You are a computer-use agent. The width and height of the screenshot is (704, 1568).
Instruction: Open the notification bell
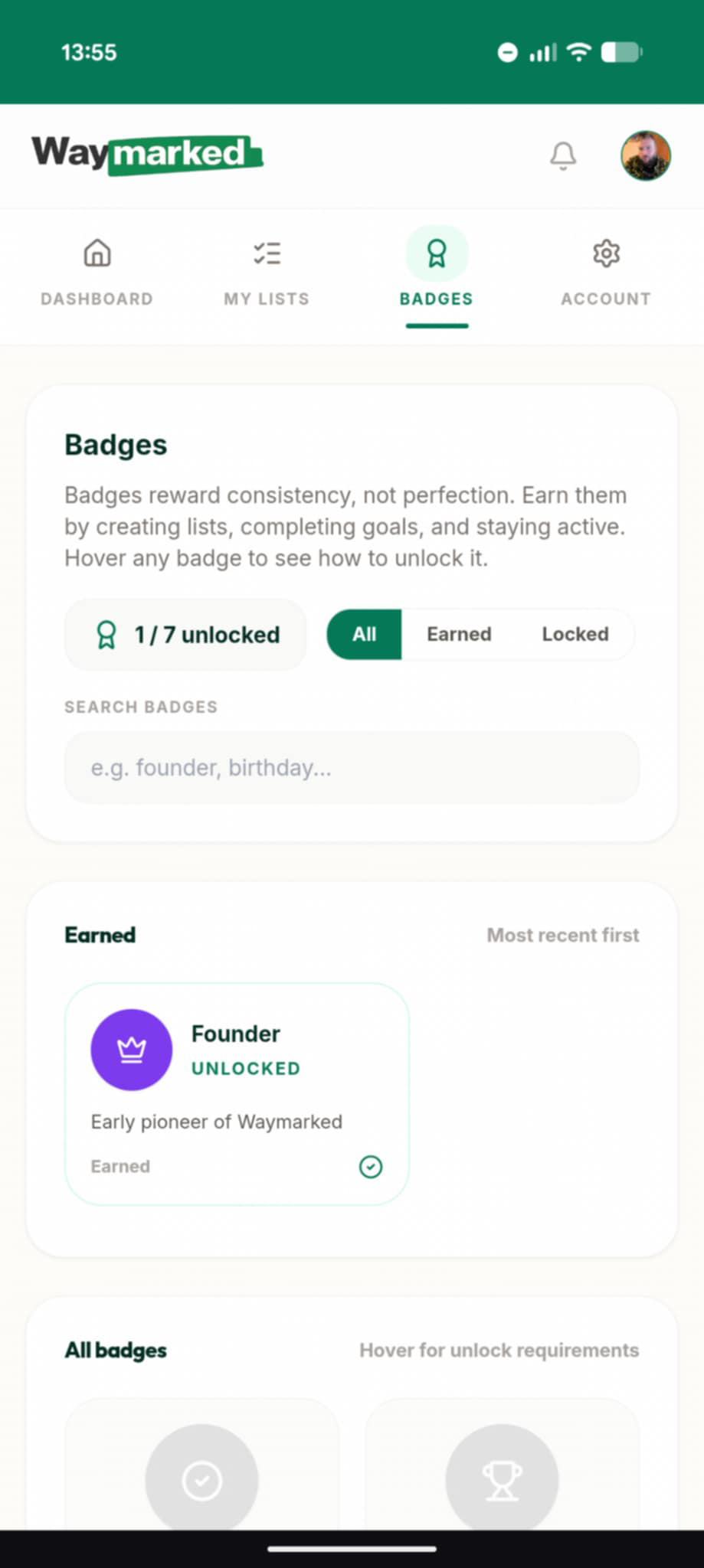563,155
